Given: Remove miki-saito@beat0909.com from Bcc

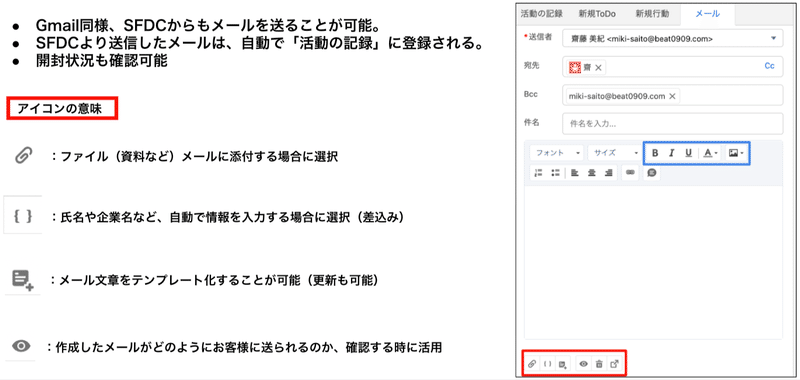Looking at the screenshot, I should [672, 96].
